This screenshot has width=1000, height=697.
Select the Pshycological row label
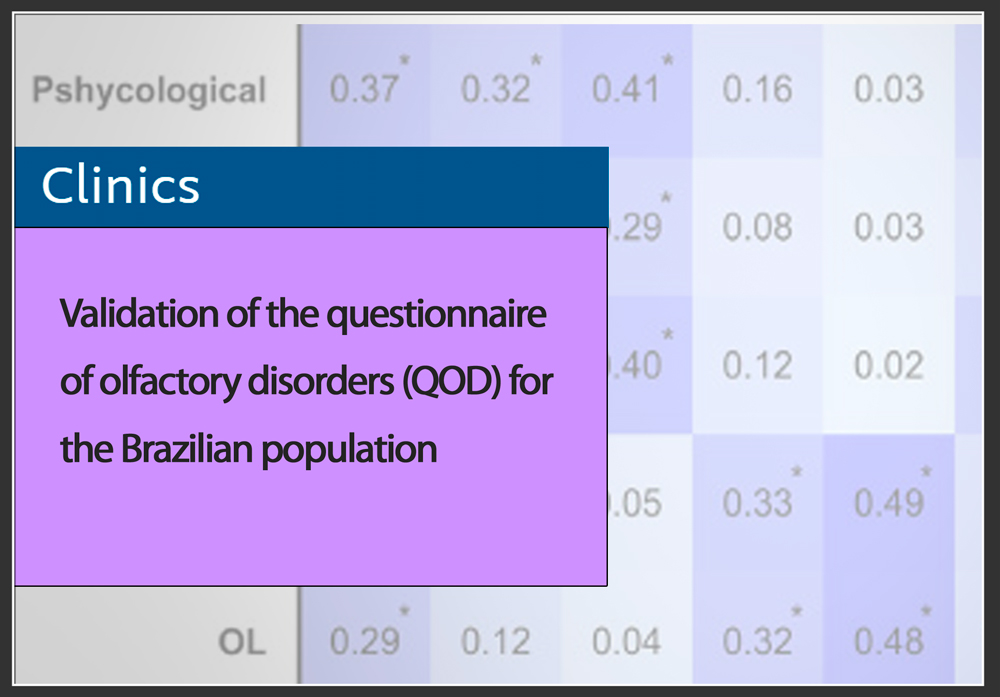pos(149,91)
